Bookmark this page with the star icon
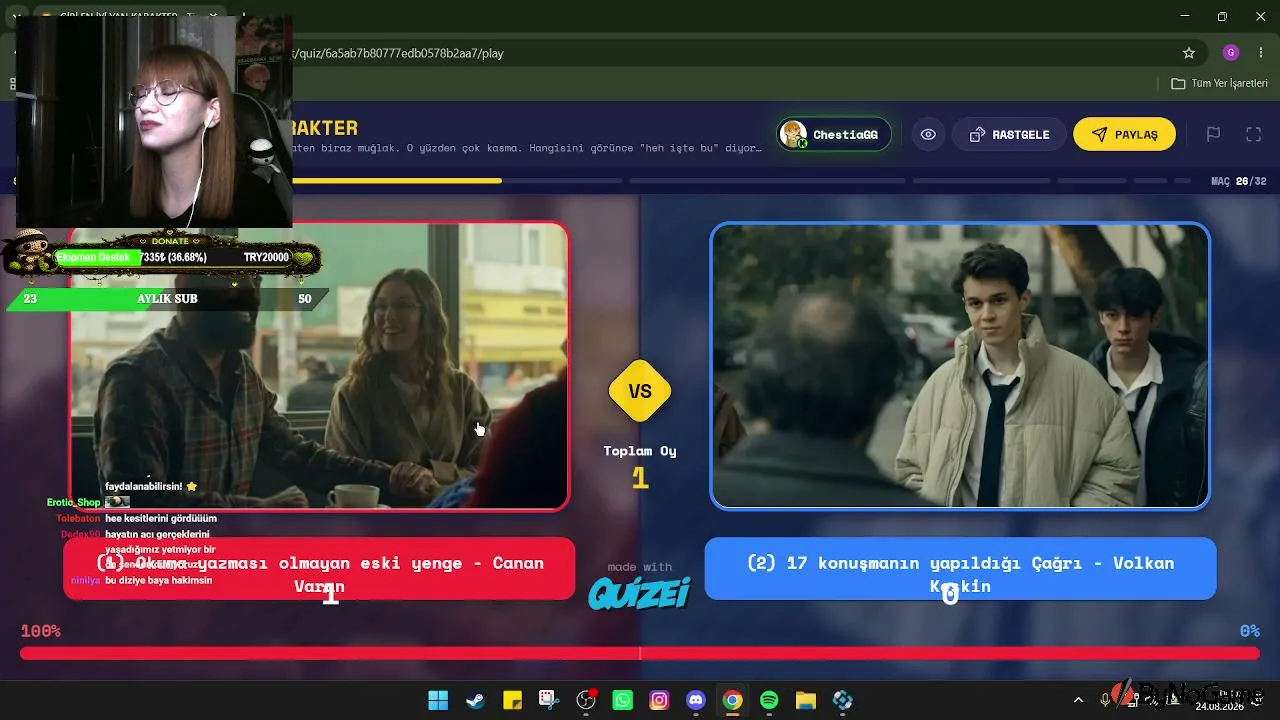This screenshot has height=720, width=1280. [1189, 53]
